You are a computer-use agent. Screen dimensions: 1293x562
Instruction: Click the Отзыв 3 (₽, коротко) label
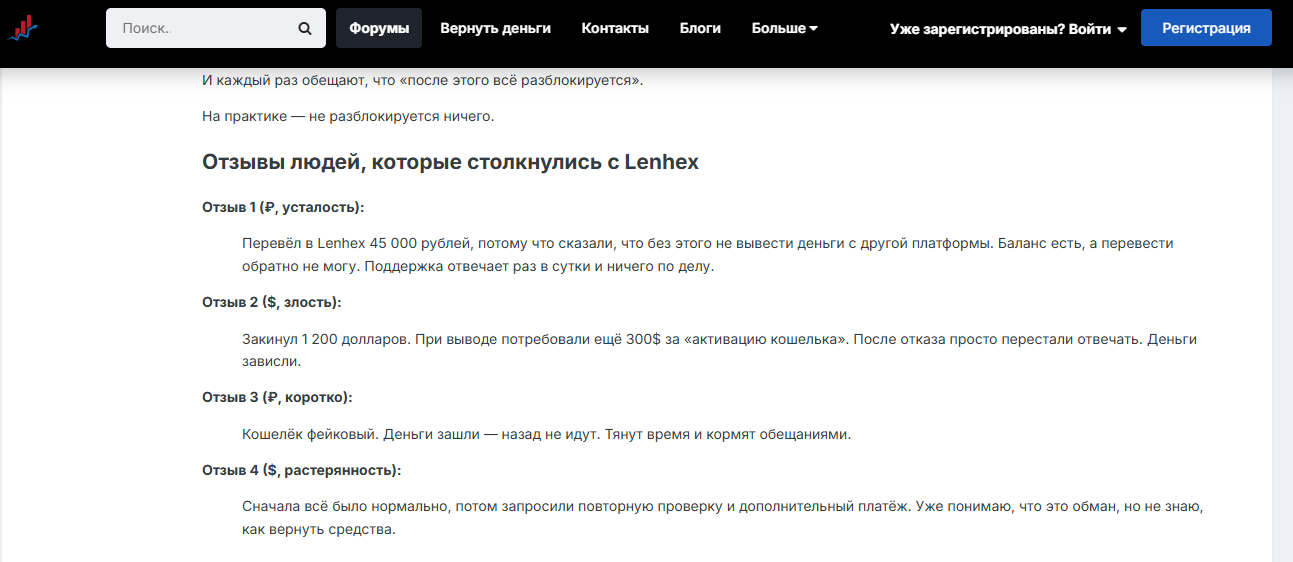click(277, 397)
